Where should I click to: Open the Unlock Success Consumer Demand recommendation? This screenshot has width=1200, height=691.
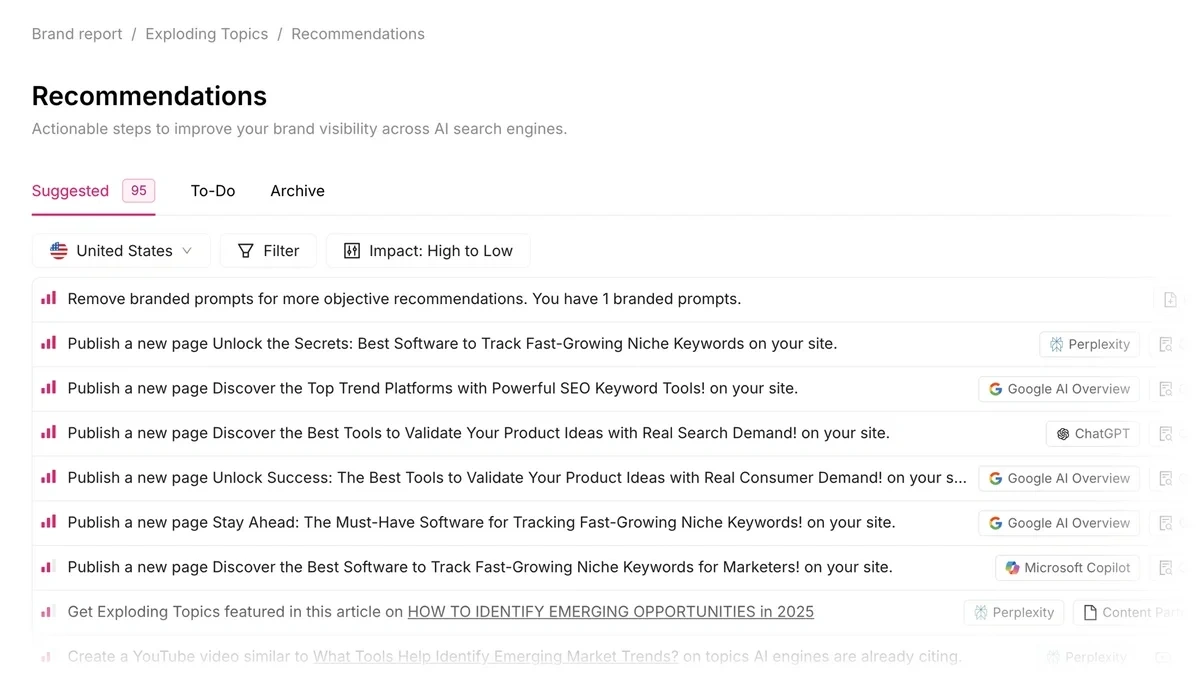(x=517, y=478)
